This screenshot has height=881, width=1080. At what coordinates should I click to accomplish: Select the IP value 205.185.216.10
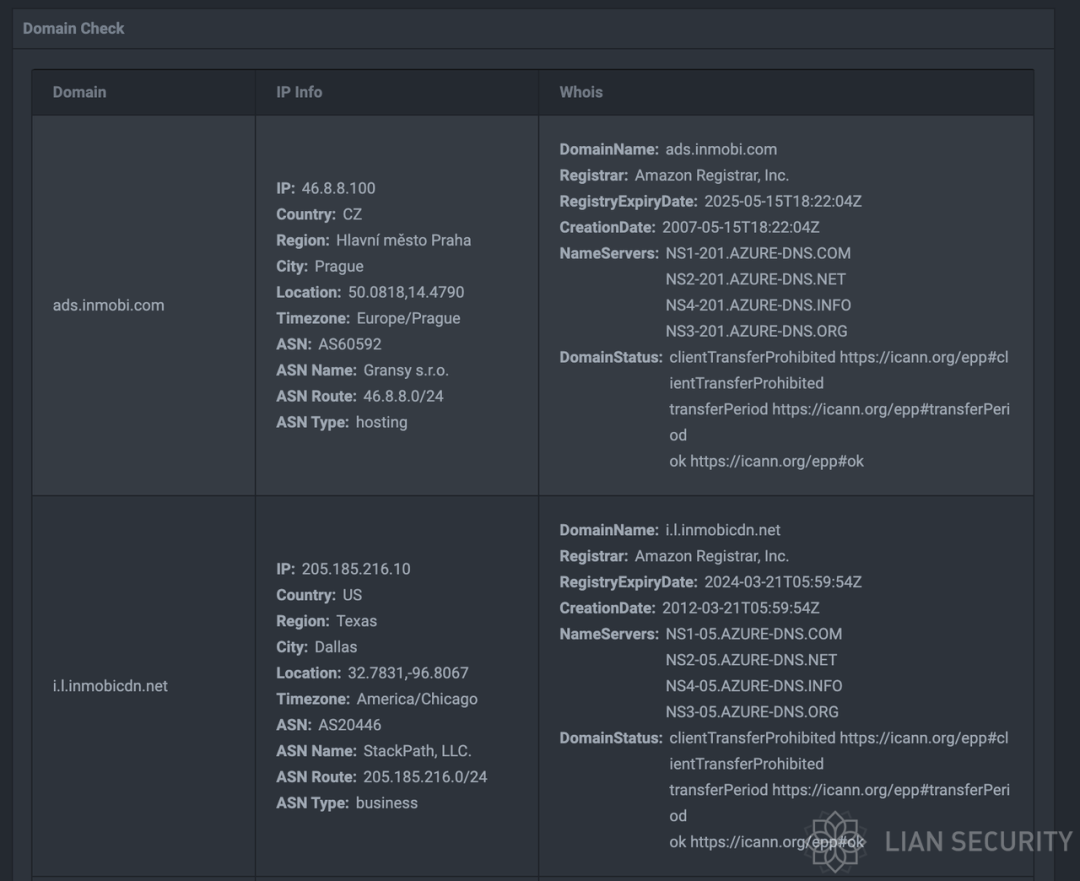355,569
